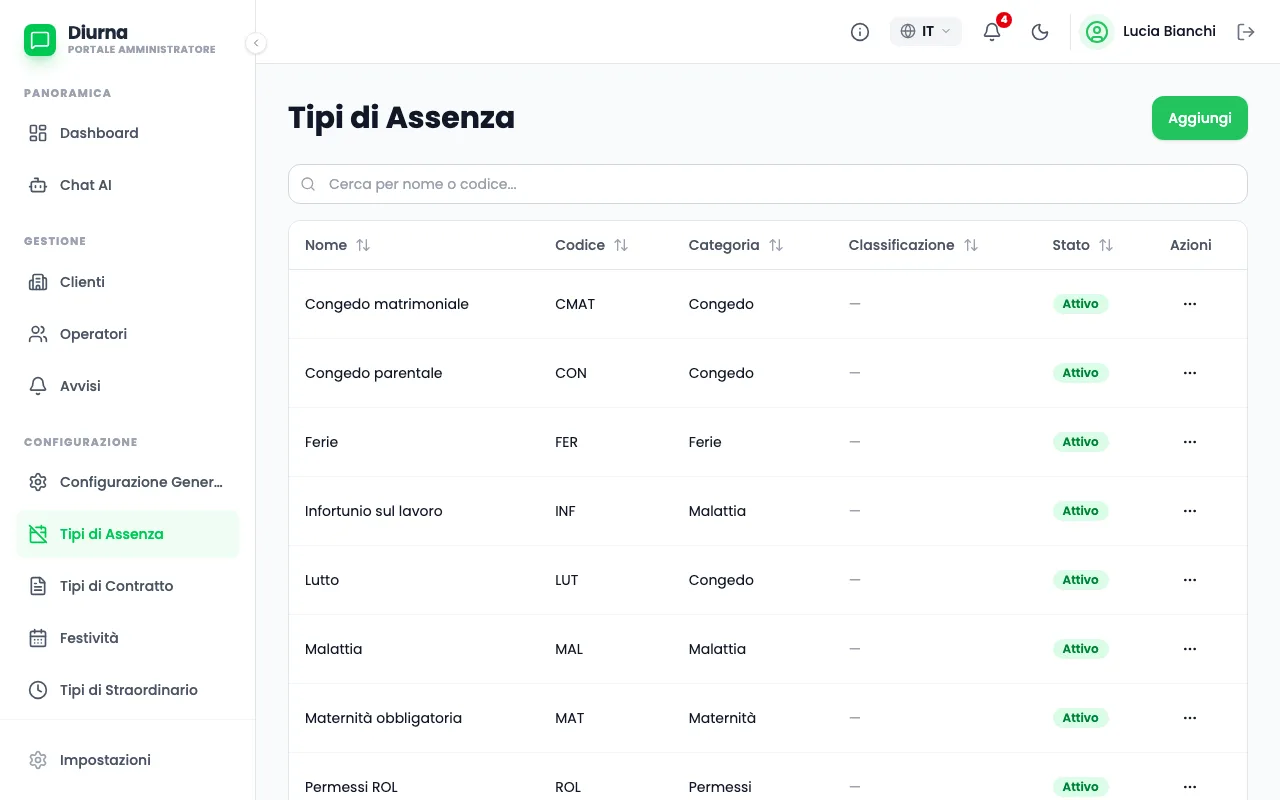
Task: Click the Diurna logo icon
Action: 40,40
